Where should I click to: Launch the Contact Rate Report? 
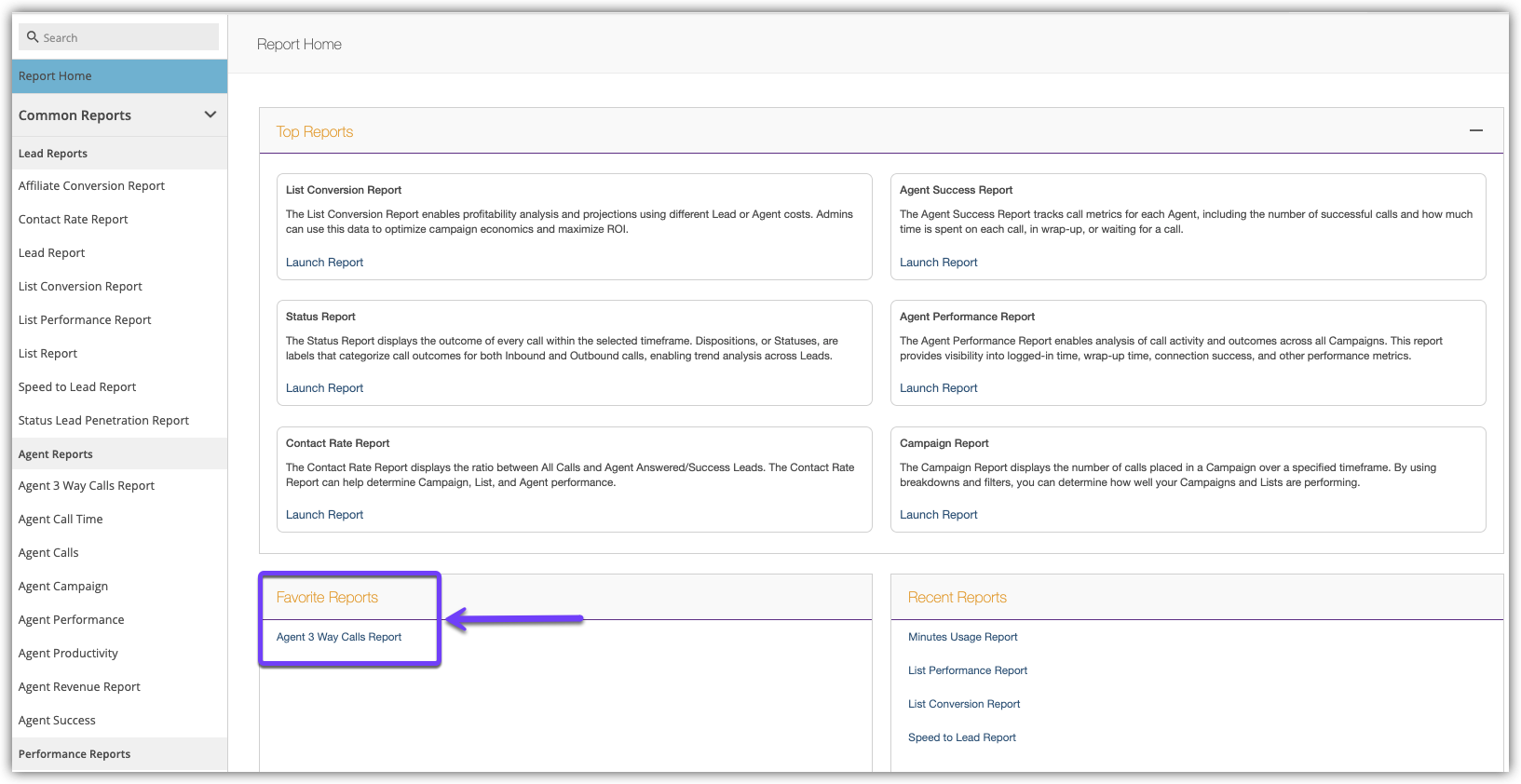click(x=324, y=515)
